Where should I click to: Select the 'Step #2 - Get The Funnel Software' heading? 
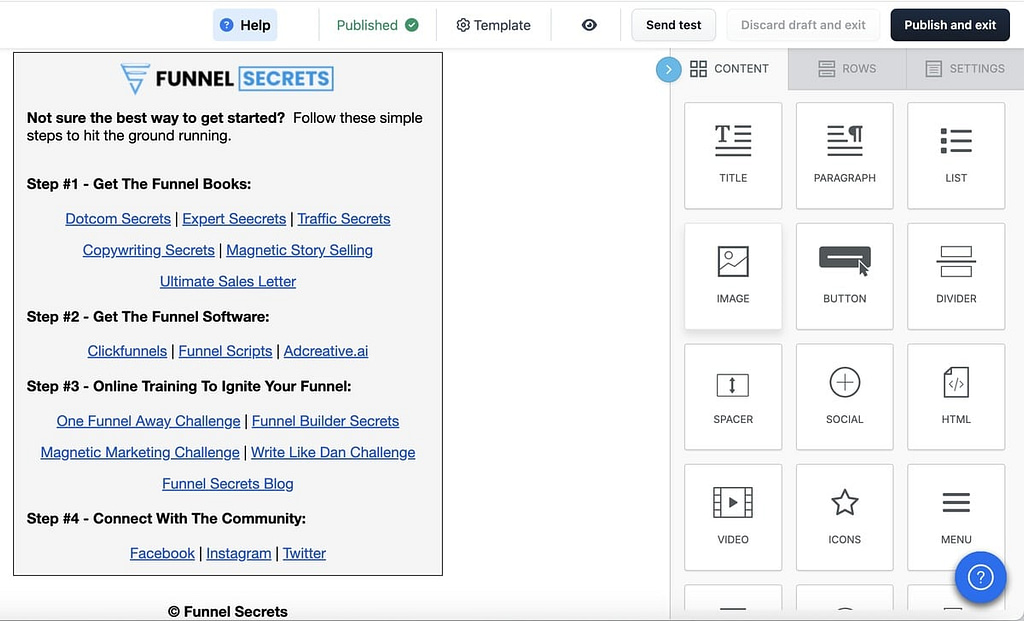[148, 317]
